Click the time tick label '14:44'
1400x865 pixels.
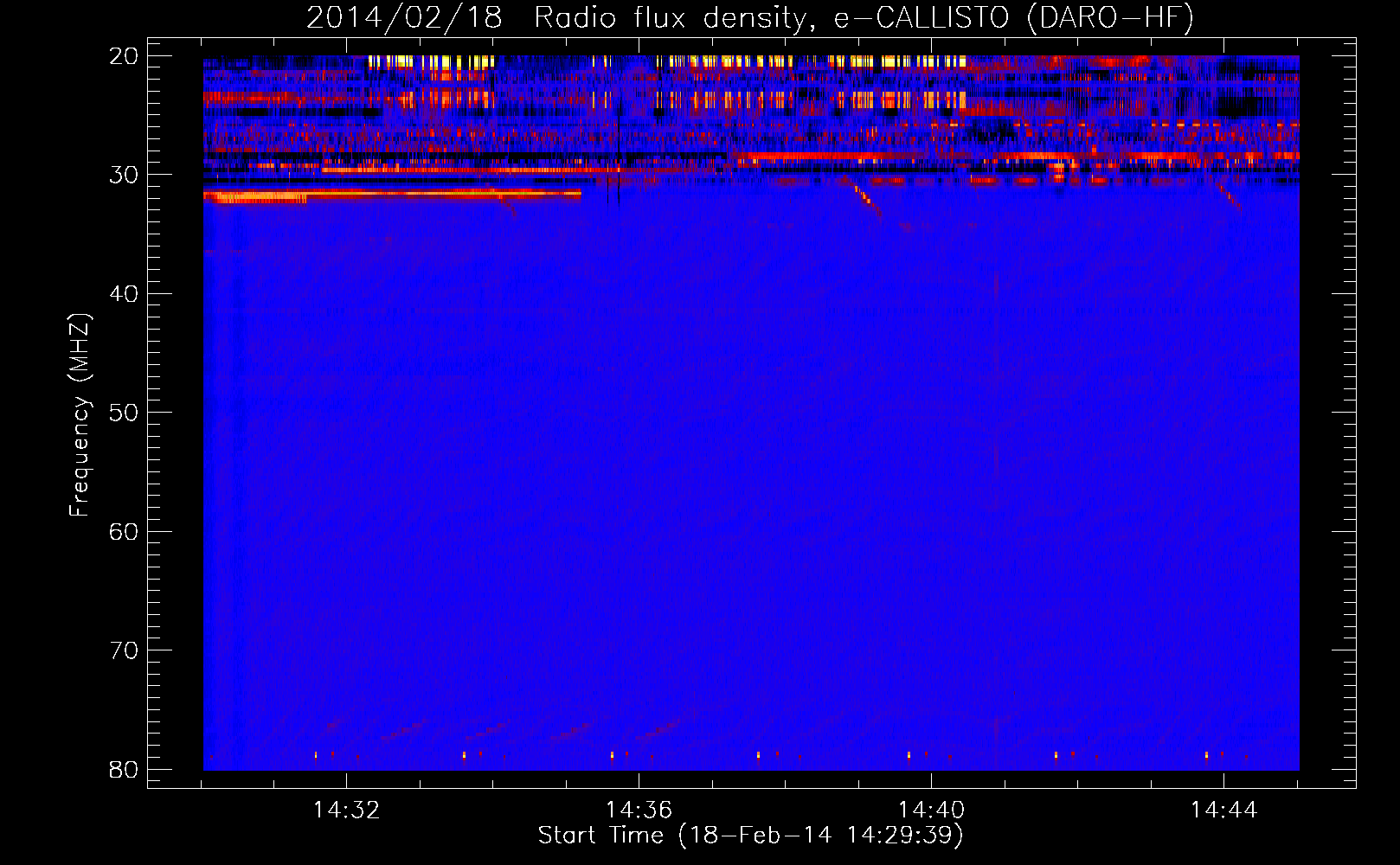click(x=1223, y=811)
